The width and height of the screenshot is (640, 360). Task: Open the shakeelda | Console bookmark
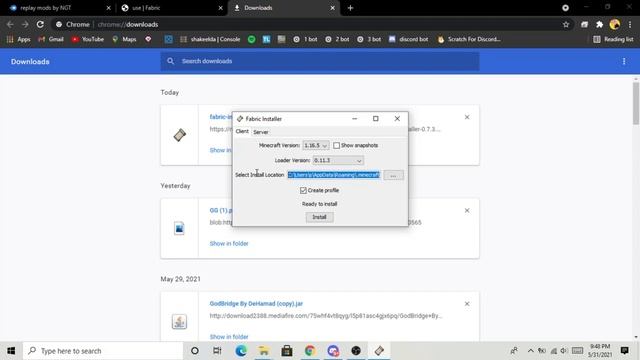pyautogui.click(x=210, y=39)
